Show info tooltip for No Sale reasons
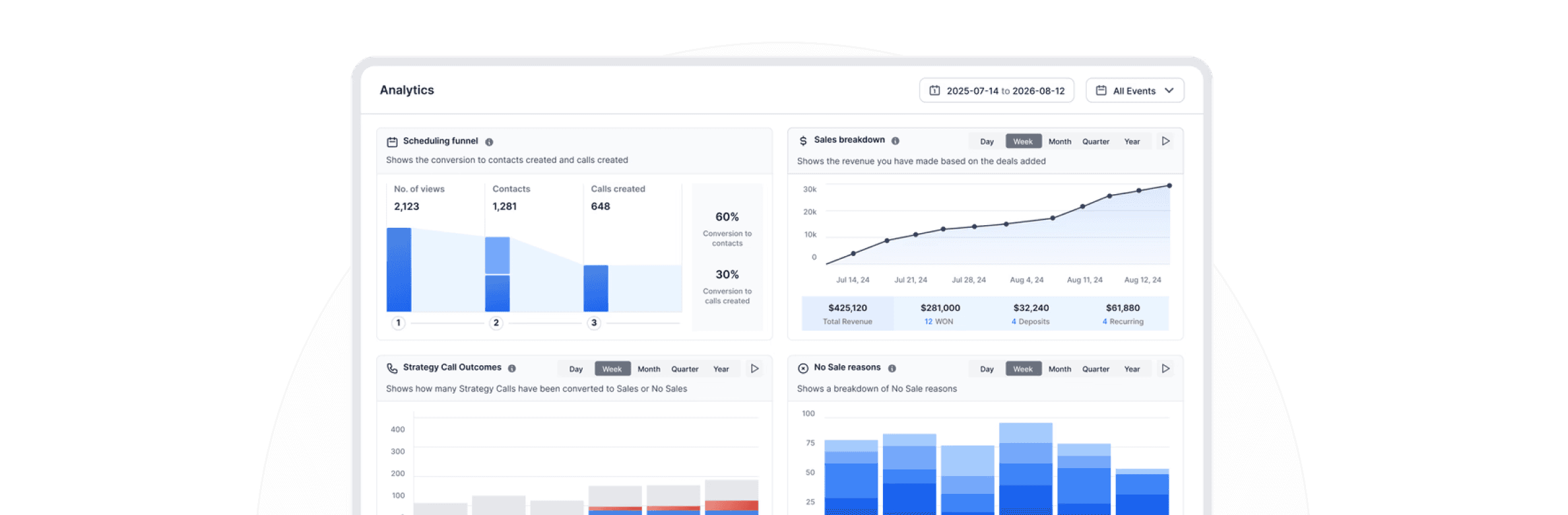 coord(892,368)
